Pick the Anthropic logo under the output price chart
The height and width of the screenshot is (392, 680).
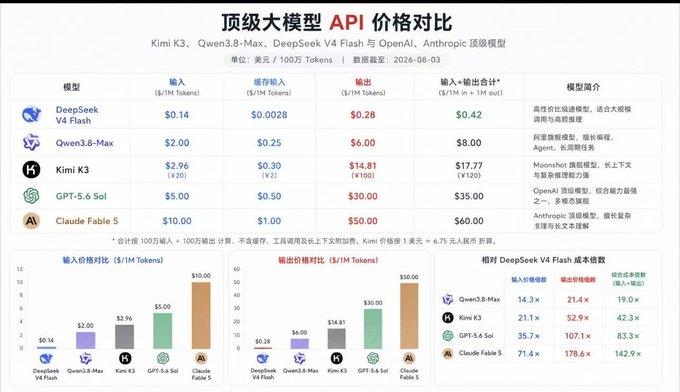coord(409,359)
